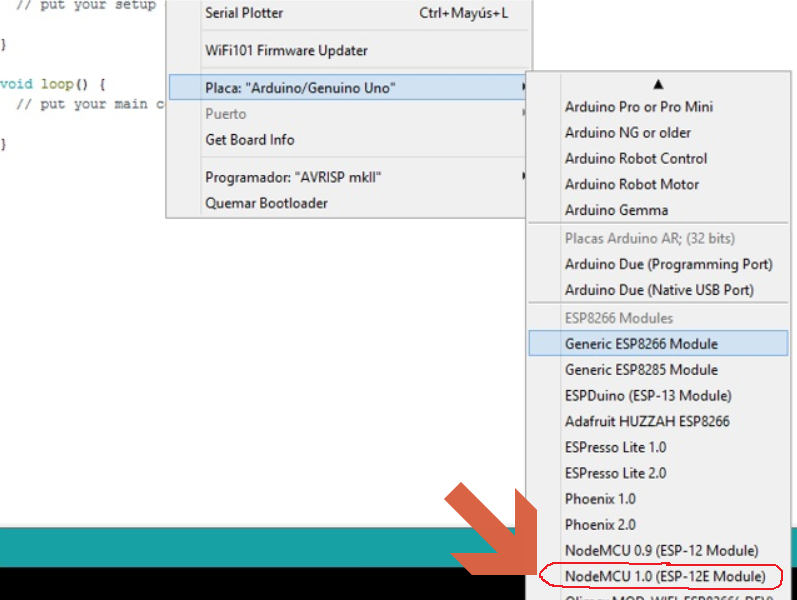Choose Arduino NG or older board
This screenshot has width=797, height=600.
[658, 133]
